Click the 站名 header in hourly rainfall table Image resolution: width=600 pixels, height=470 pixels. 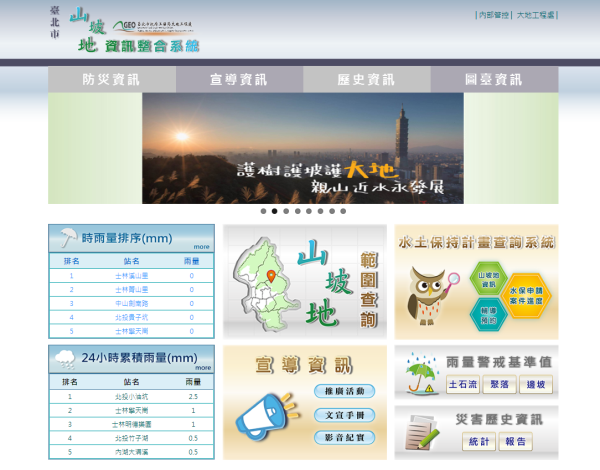point(132,261)
